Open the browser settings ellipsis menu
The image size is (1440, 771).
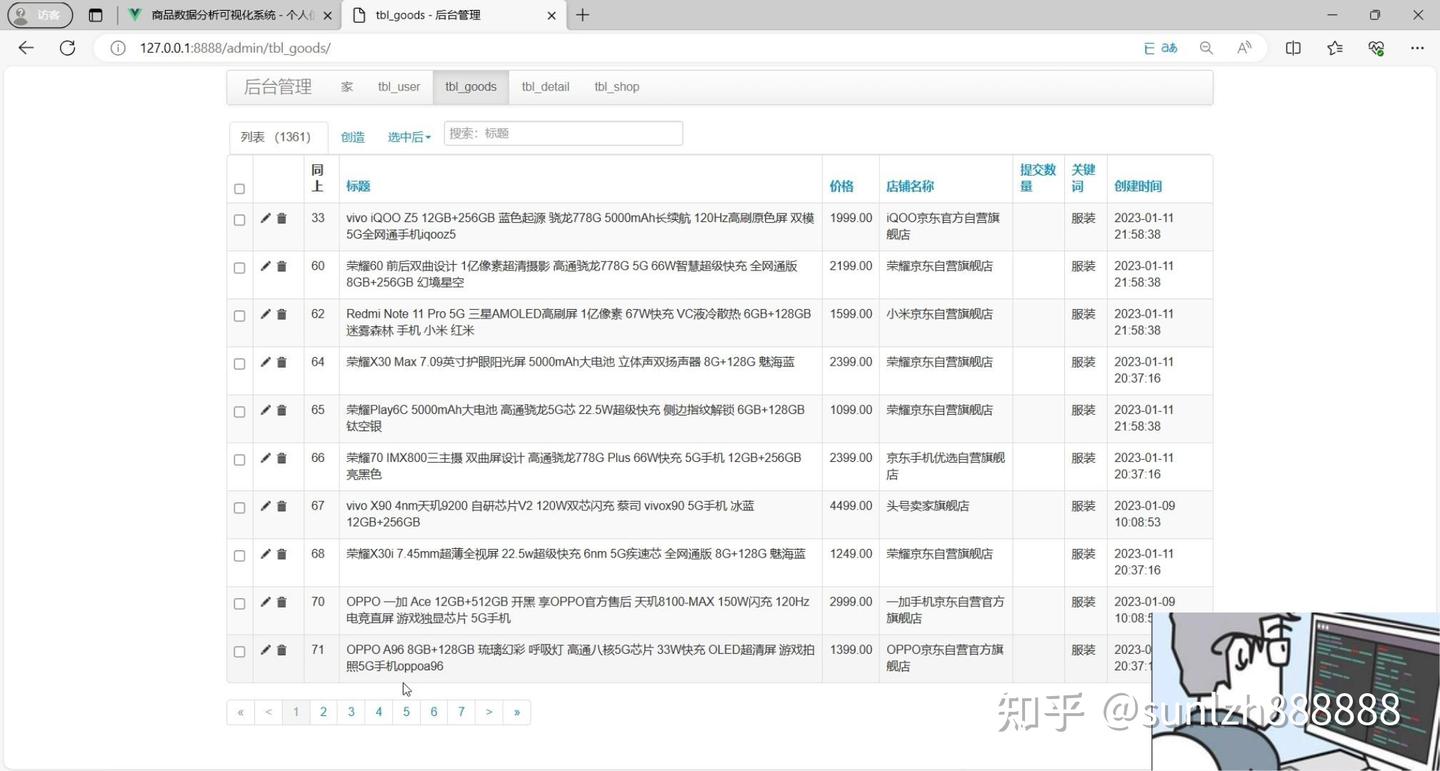[x=1417, y=48]
